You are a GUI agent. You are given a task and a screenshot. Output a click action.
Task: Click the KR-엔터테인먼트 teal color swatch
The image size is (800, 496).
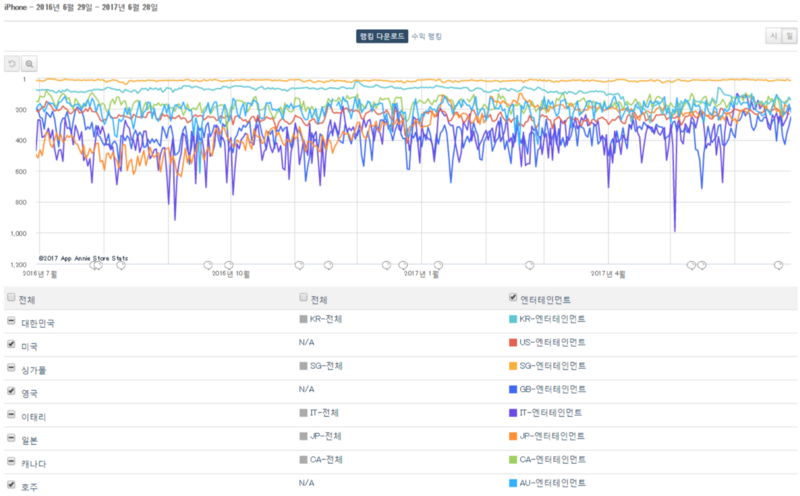tap(513, 319)
